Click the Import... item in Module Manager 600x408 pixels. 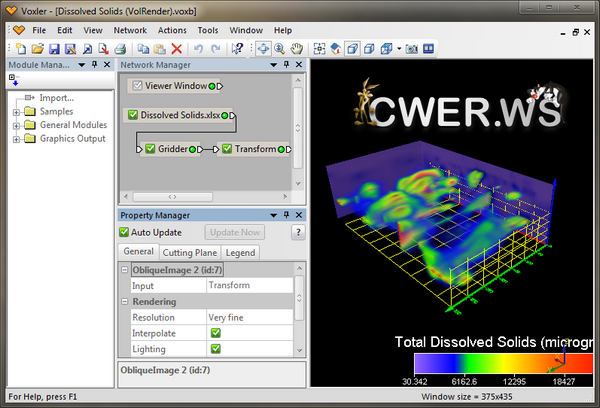57,98
